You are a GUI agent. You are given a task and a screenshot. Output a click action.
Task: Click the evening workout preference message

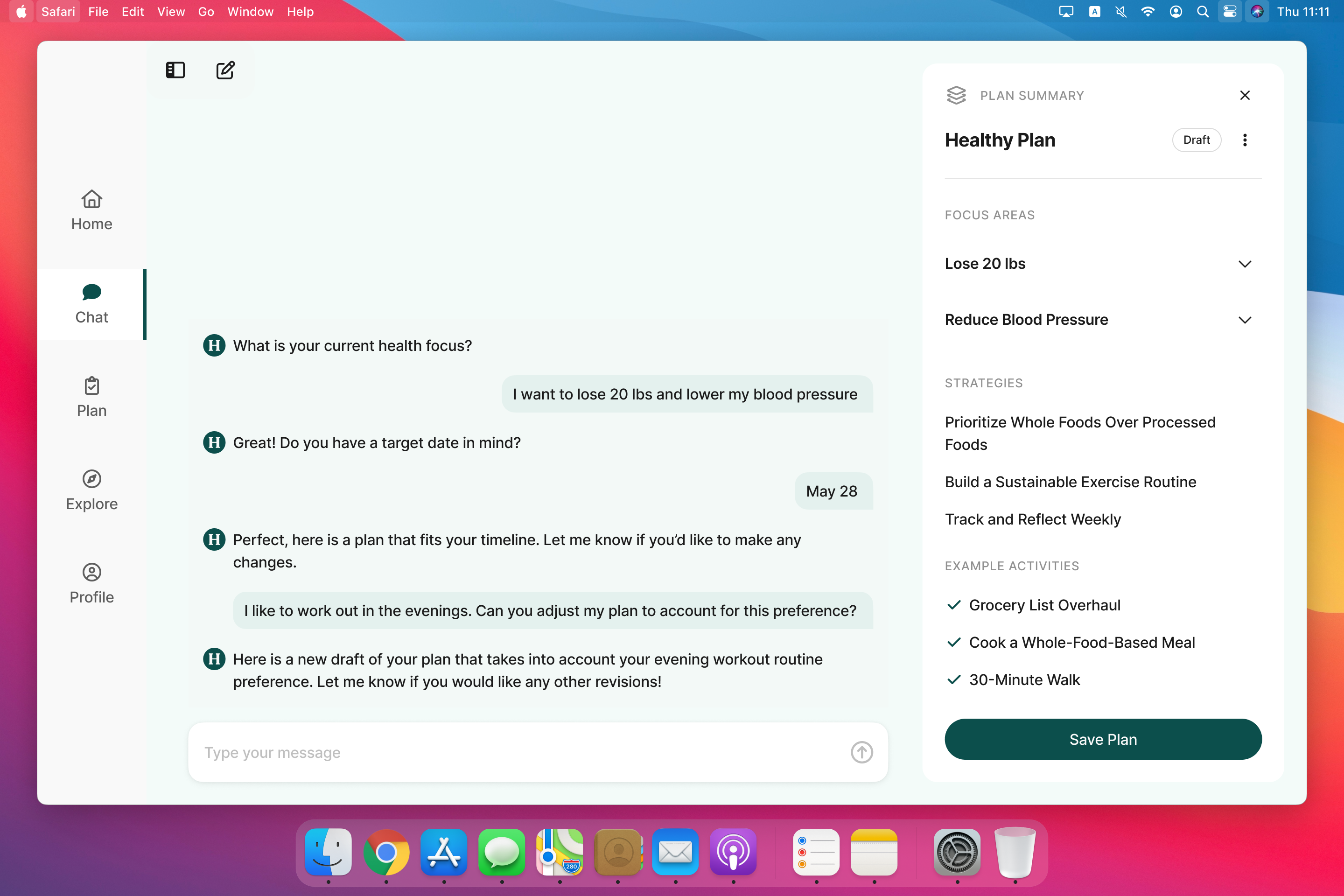[553, 610]
